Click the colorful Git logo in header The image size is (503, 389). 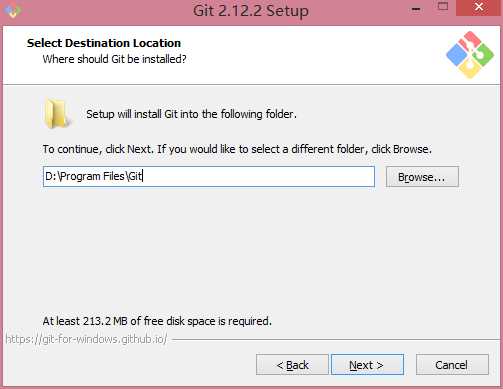click(470, 55)
